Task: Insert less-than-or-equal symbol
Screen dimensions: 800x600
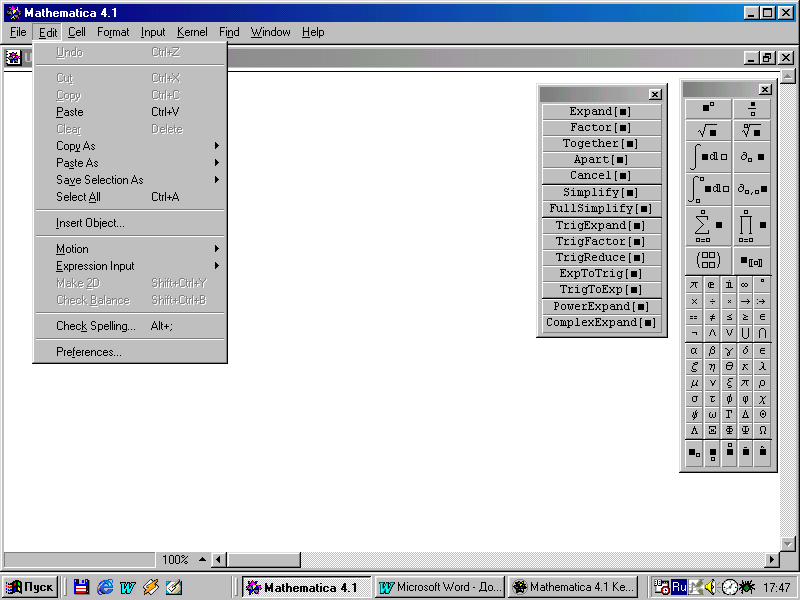Action: pyautogui.click(x=729, y=317)
